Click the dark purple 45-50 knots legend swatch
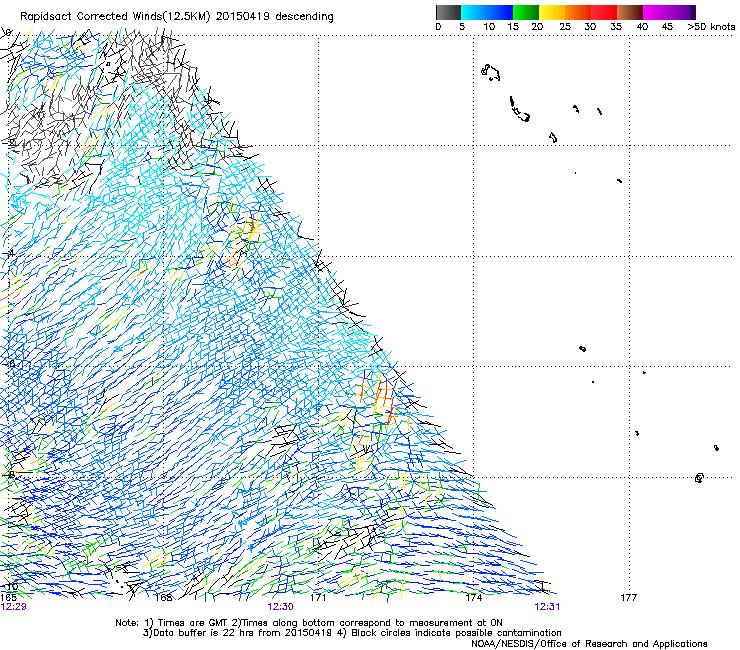 pos(682,12)
